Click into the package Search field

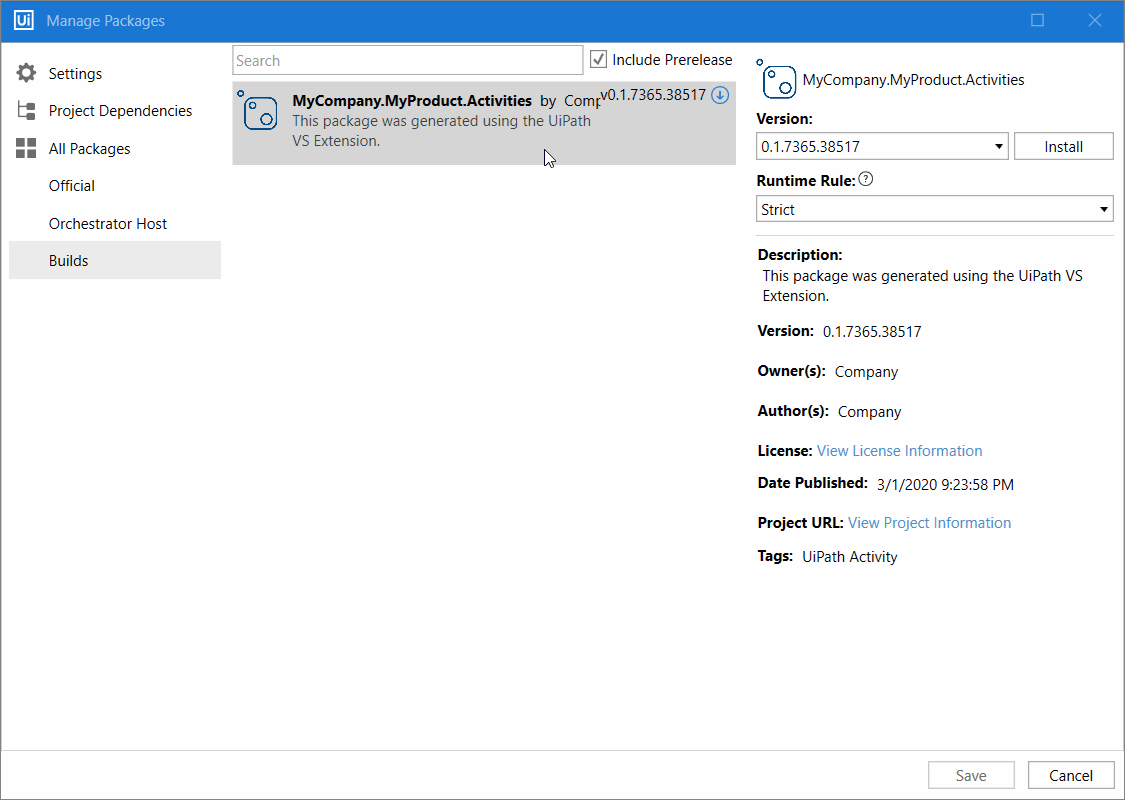[407, 60]
